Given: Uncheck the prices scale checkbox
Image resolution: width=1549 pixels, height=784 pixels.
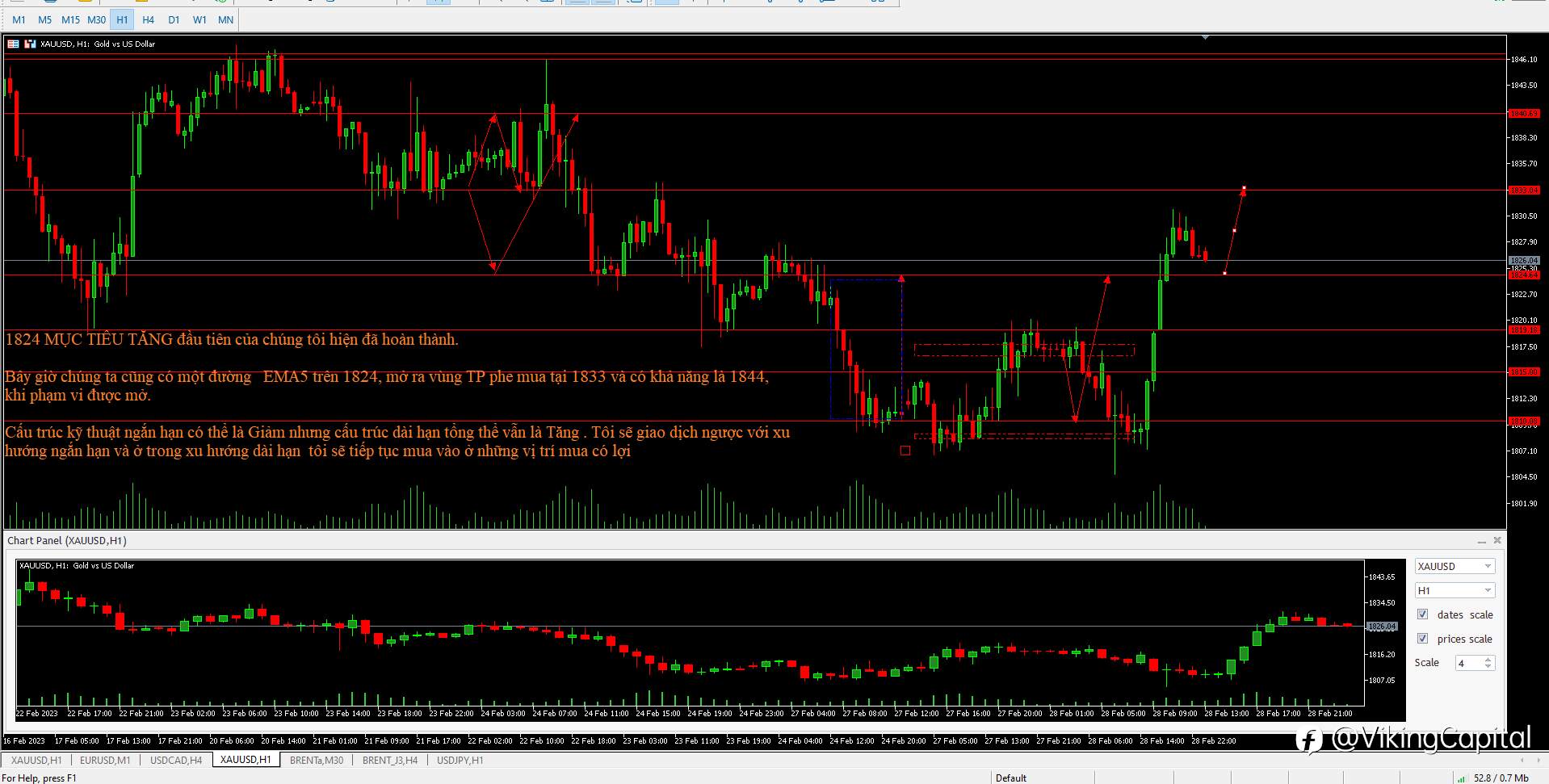Looking at the screenshot, I should tap(1422, 639).
